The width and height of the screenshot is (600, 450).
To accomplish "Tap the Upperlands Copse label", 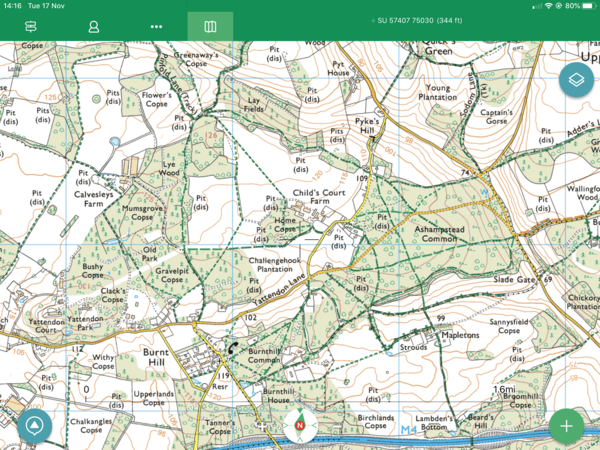I will click(154, 398).
